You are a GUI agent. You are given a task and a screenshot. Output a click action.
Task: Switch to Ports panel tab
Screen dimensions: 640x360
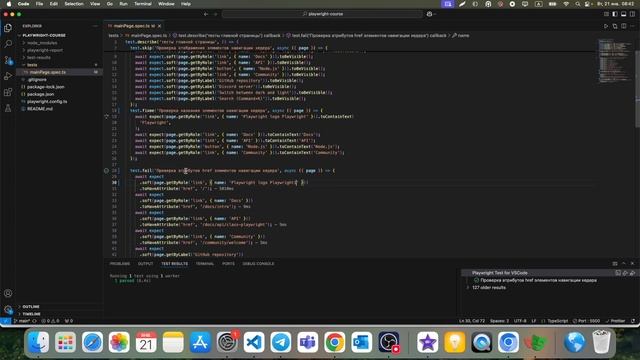[x=228, y=264]
